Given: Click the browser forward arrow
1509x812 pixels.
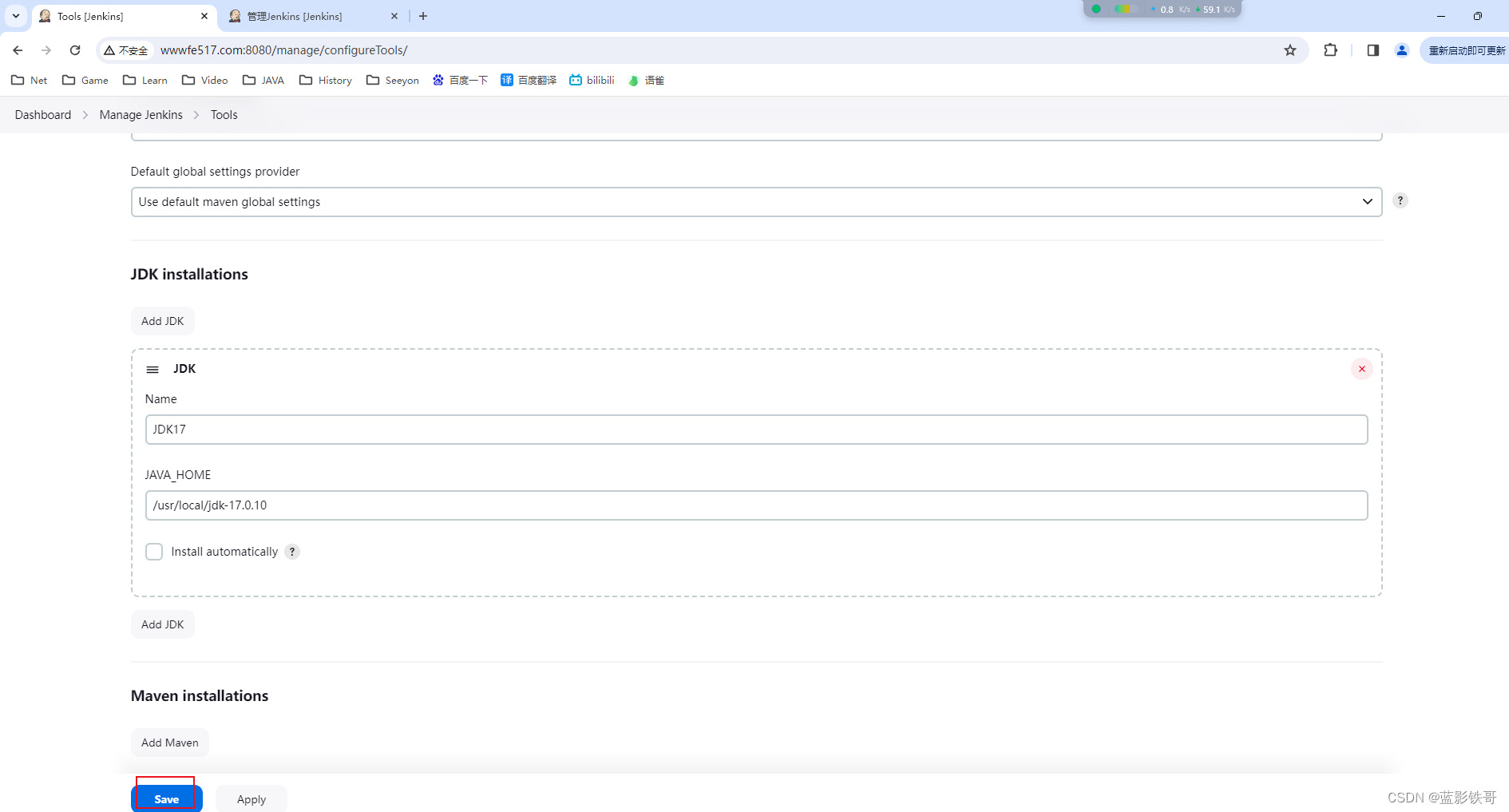Looking at the screenshot, I should (46, 50).
